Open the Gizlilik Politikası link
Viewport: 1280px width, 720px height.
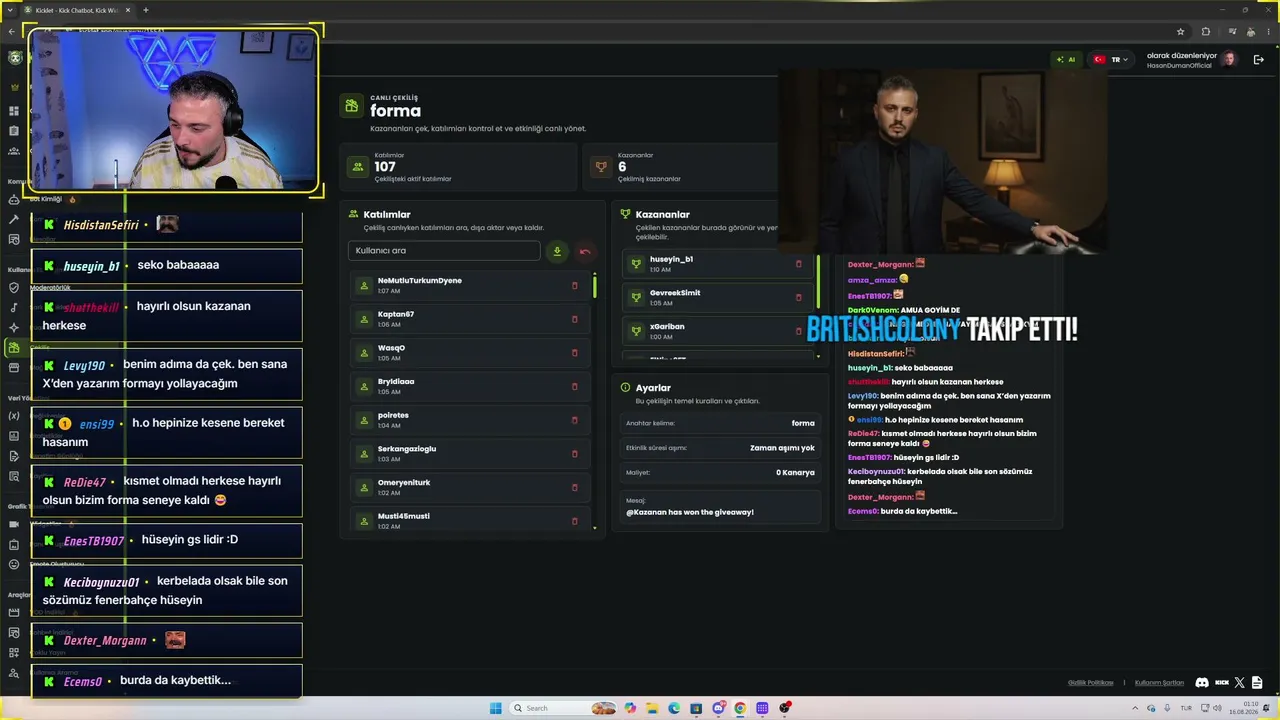coord(1090,683)
